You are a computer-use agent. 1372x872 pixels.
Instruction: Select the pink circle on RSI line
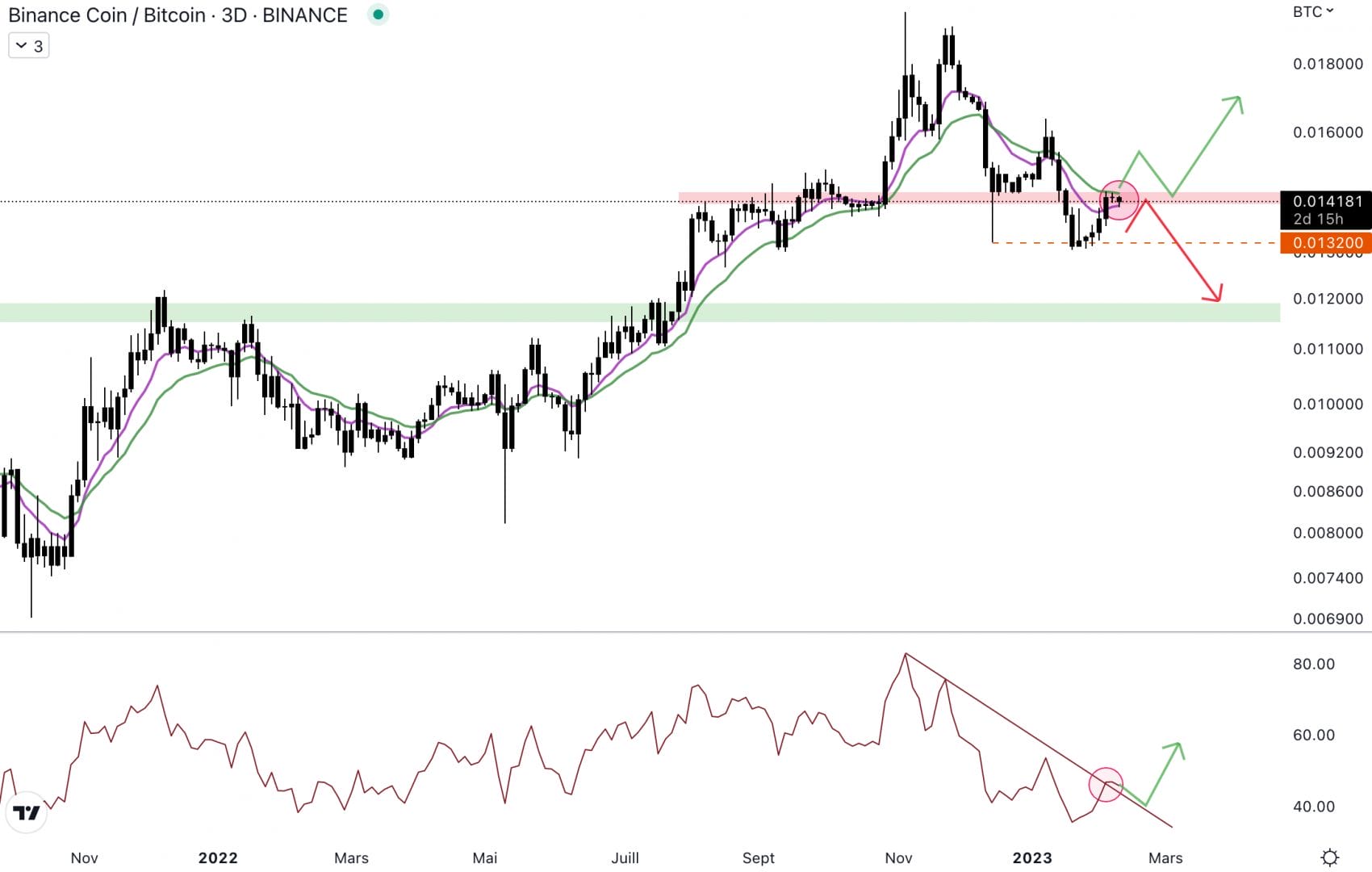click(x=1106, y=784)
